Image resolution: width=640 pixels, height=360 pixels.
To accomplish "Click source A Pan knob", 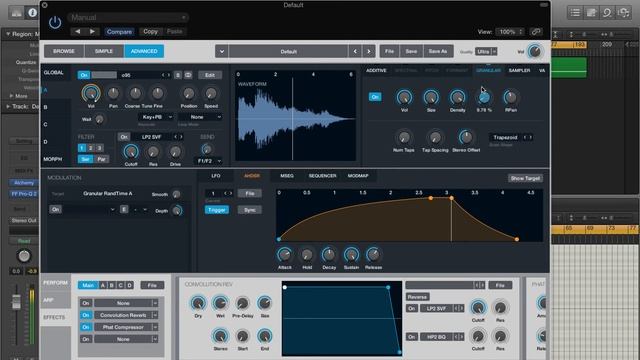I will coord(113,93).
